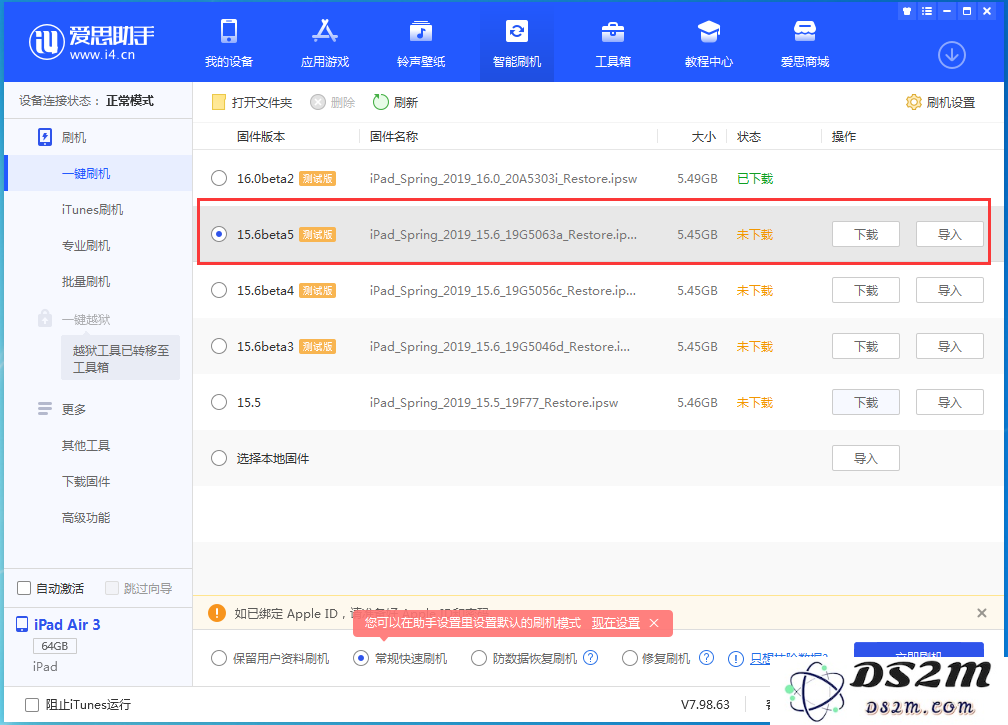Screen dimensions: 1008x725
Task: Click the 64GB storage label
Action: (x=55, y=645)
